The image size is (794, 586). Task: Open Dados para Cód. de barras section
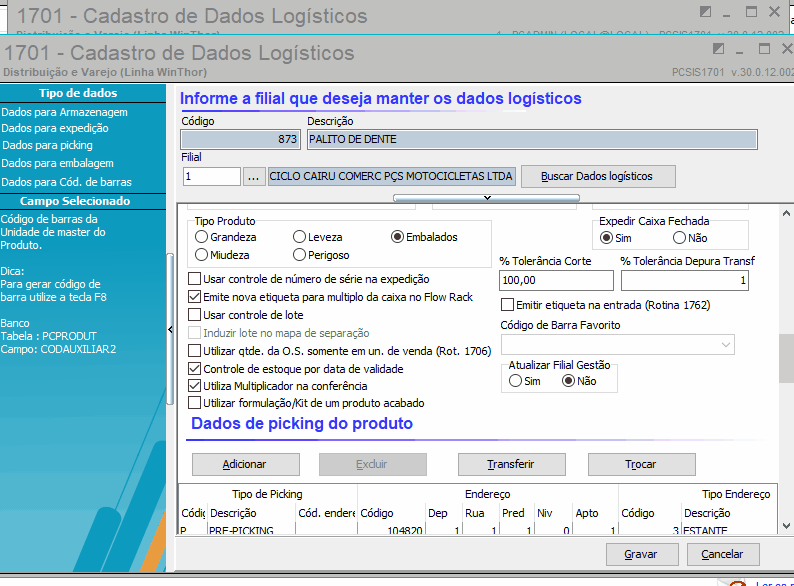click(67, 182)
